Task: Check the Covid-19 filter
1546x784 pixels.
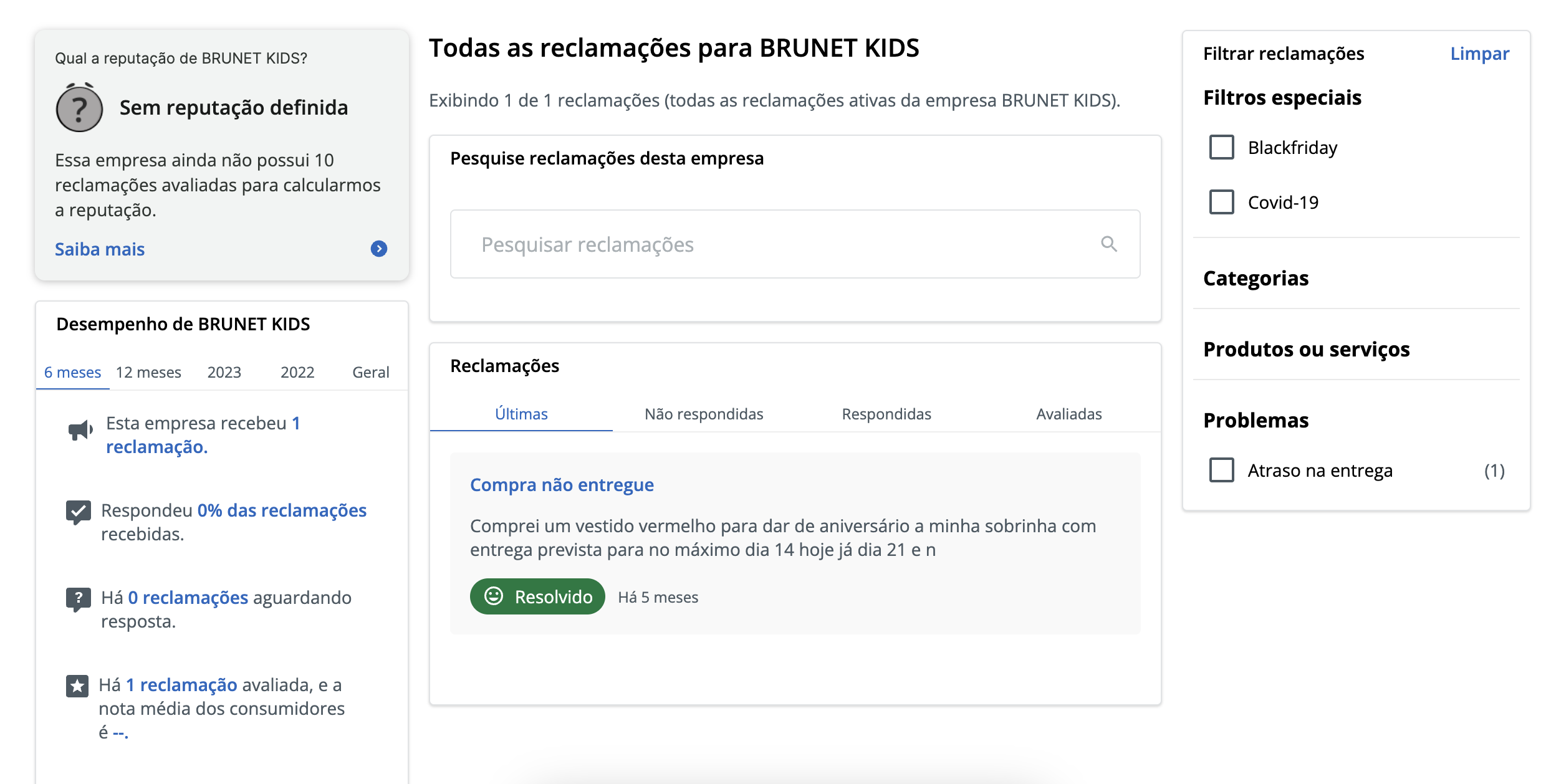Action: pos(1222,202)
